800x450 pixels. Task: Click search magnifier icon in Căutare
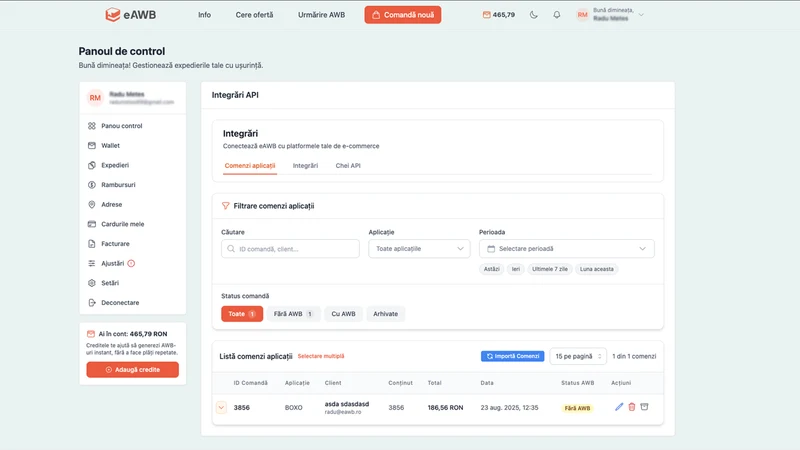[231, 249]
